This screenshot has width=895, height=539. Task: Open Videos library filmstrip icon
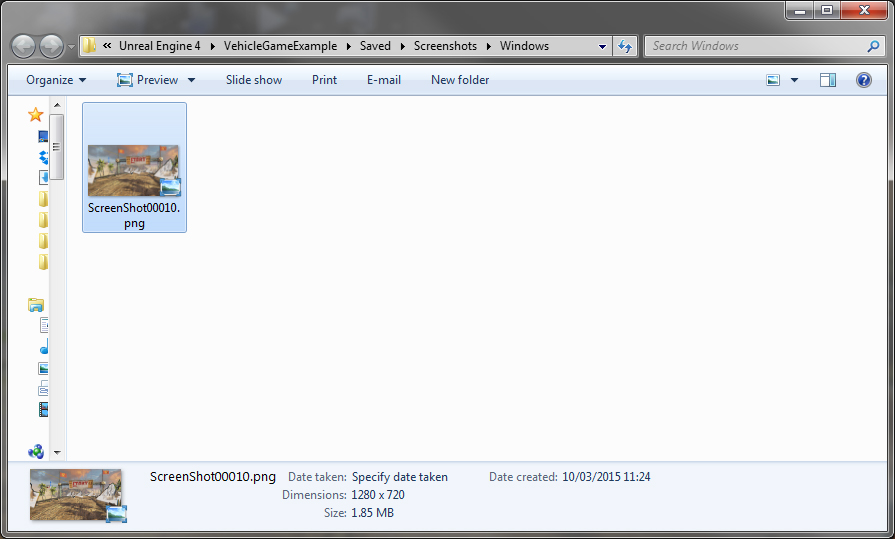[x=43, y=409]
